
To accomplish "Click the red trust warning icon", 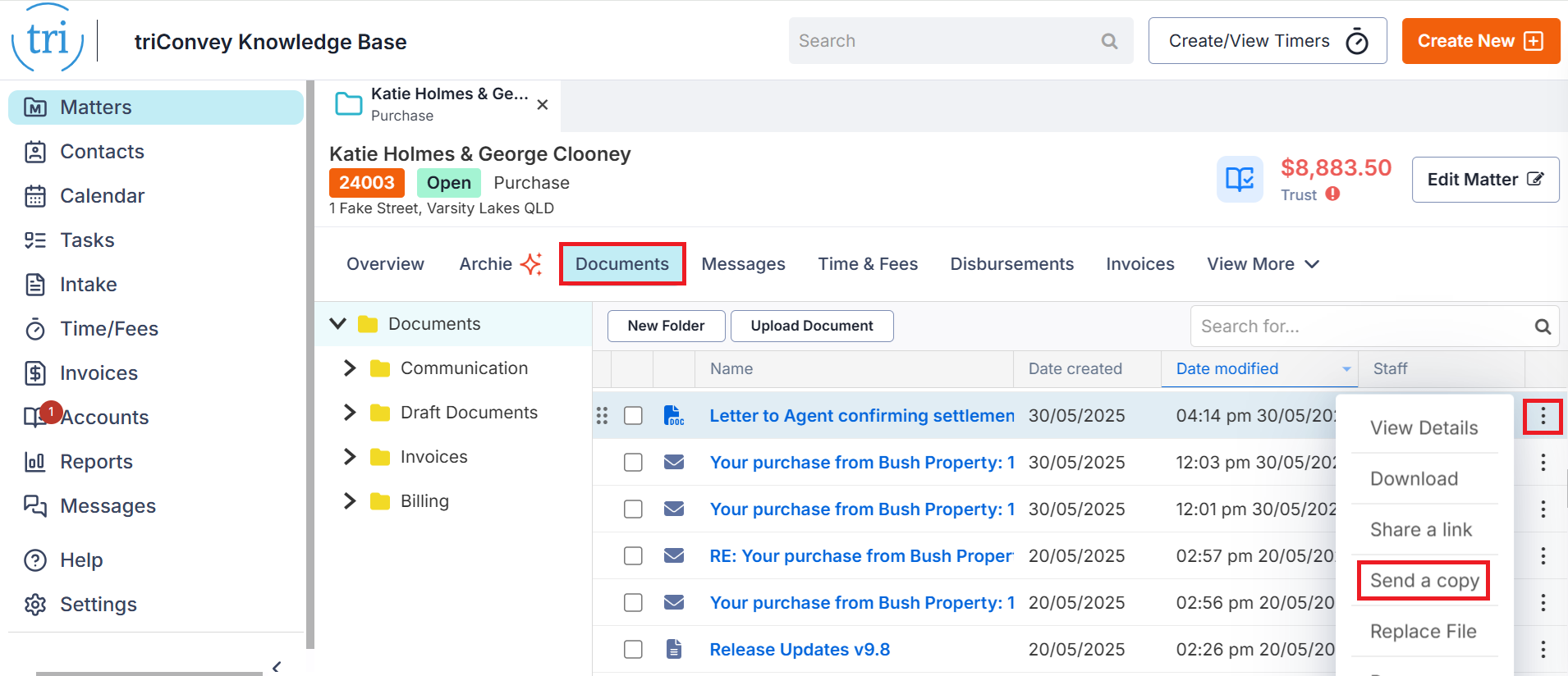I will [1332, 194].
